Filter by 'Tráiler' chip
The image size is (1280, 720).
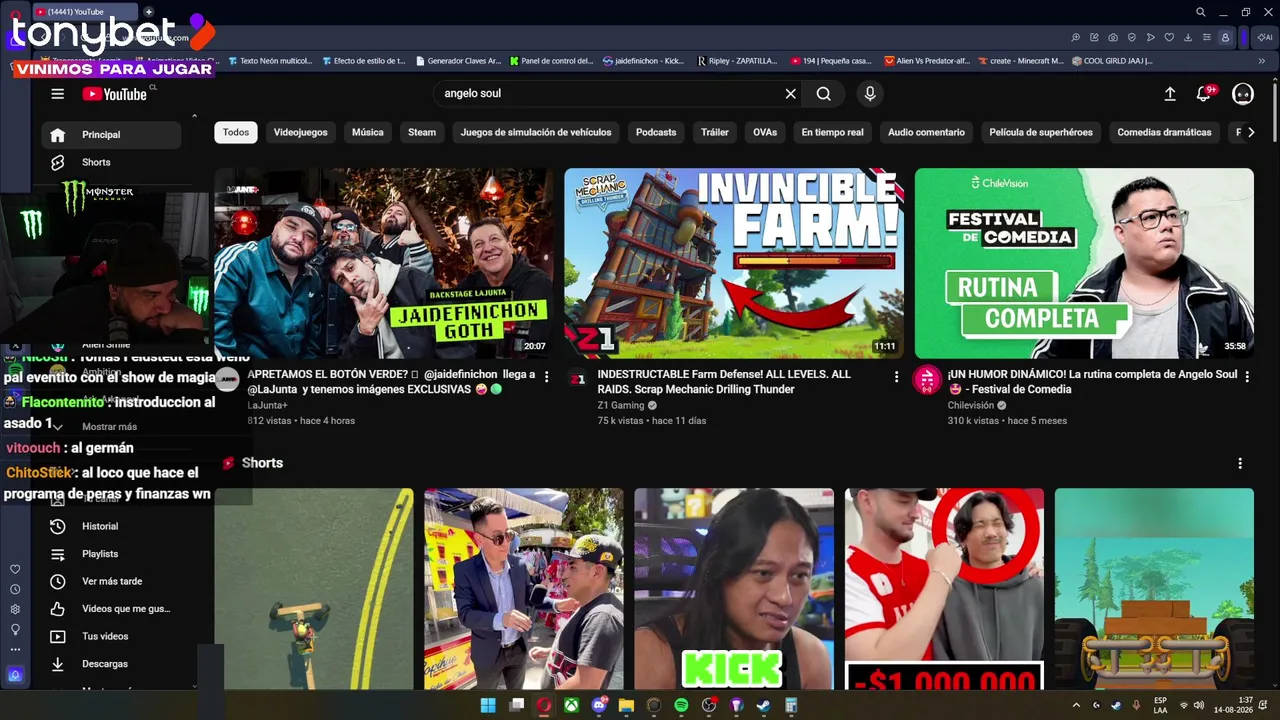coord(715,132)
